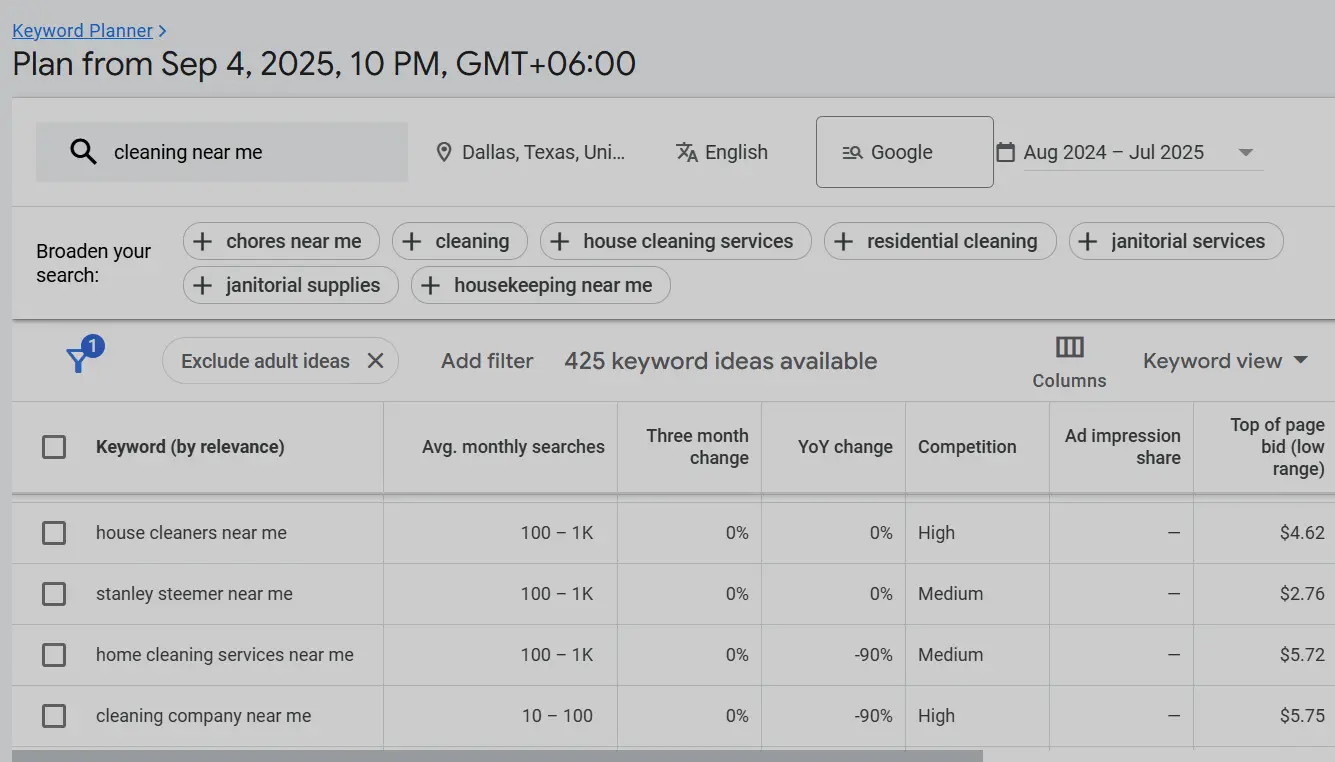
Task: Click the $4.62 bid value
Action: pos(1302,533)
